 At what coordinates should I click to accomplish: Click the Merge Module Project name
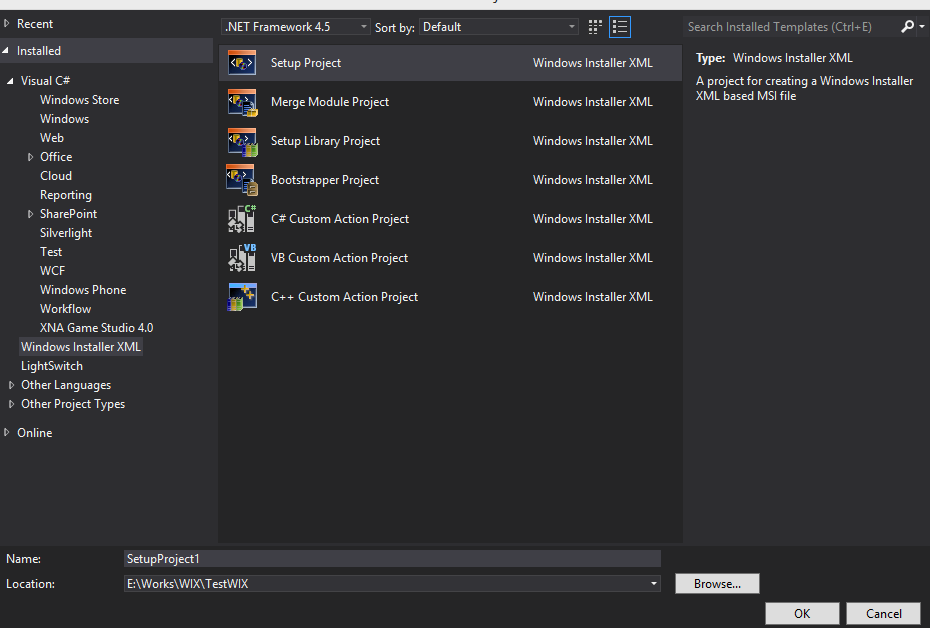point(330,102)
